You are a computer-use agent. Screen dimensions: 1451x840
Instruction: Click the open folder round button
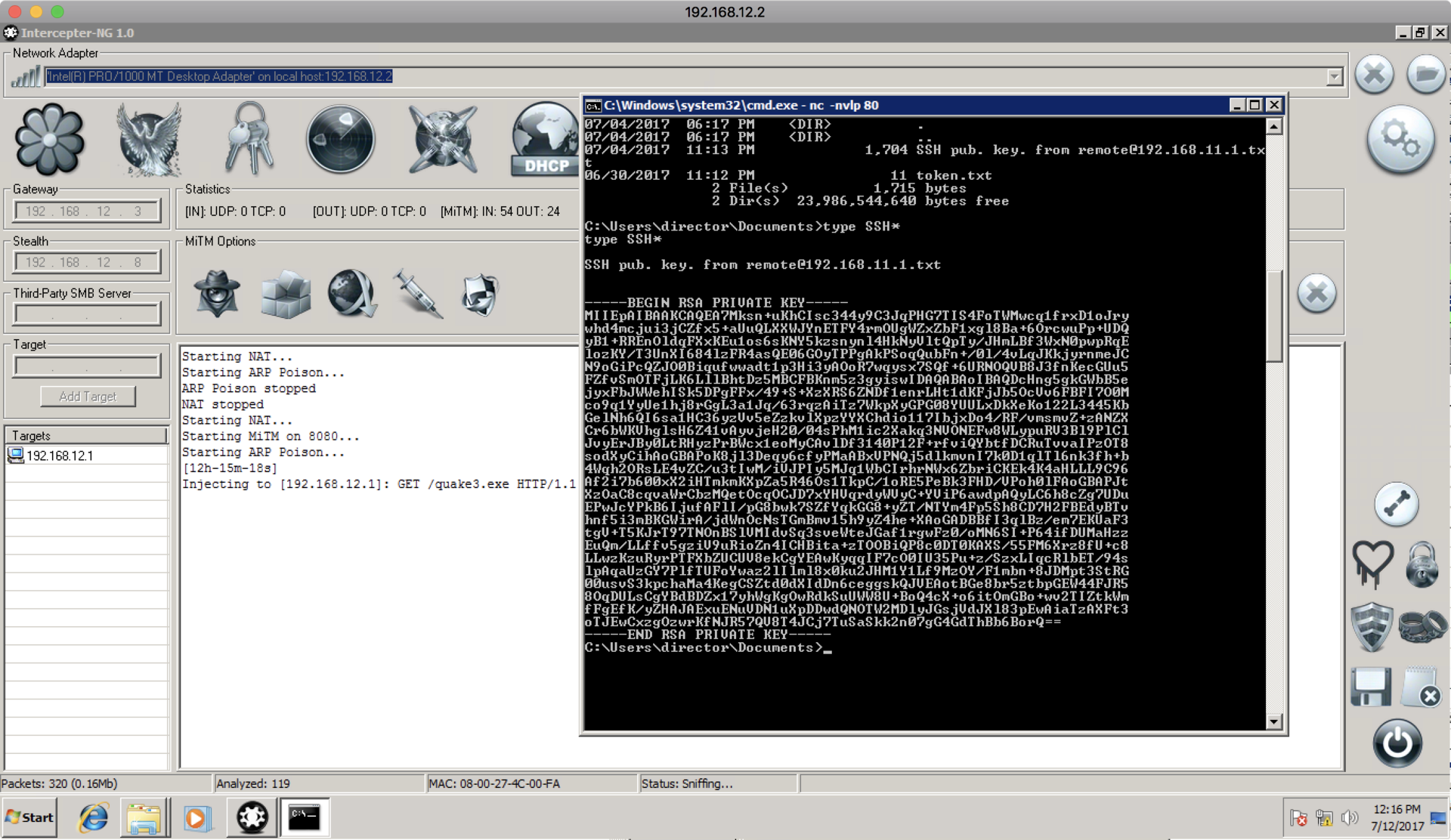coord(1426,74)
